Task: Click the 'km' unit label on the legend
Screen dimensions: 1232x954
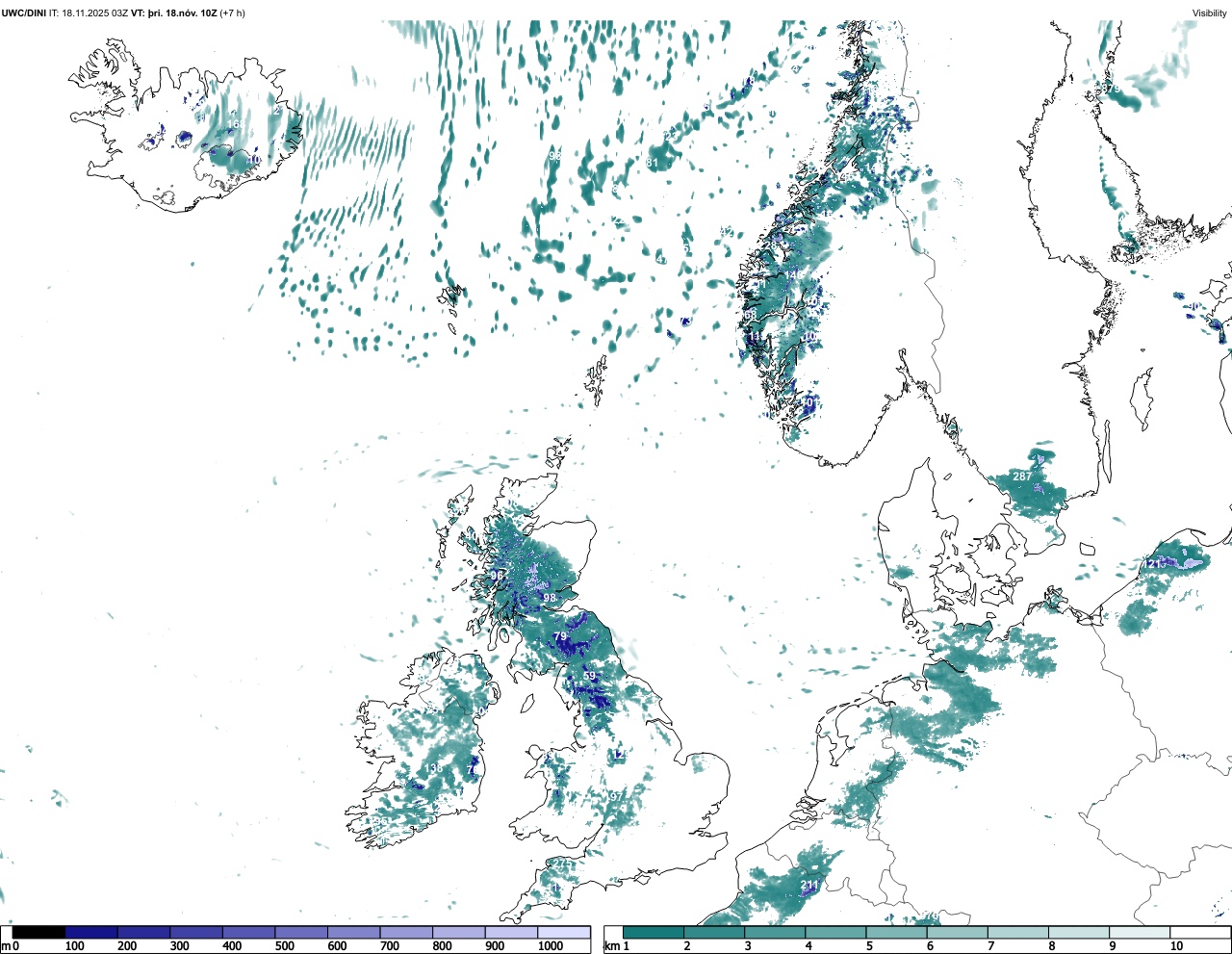Action: 612,946
